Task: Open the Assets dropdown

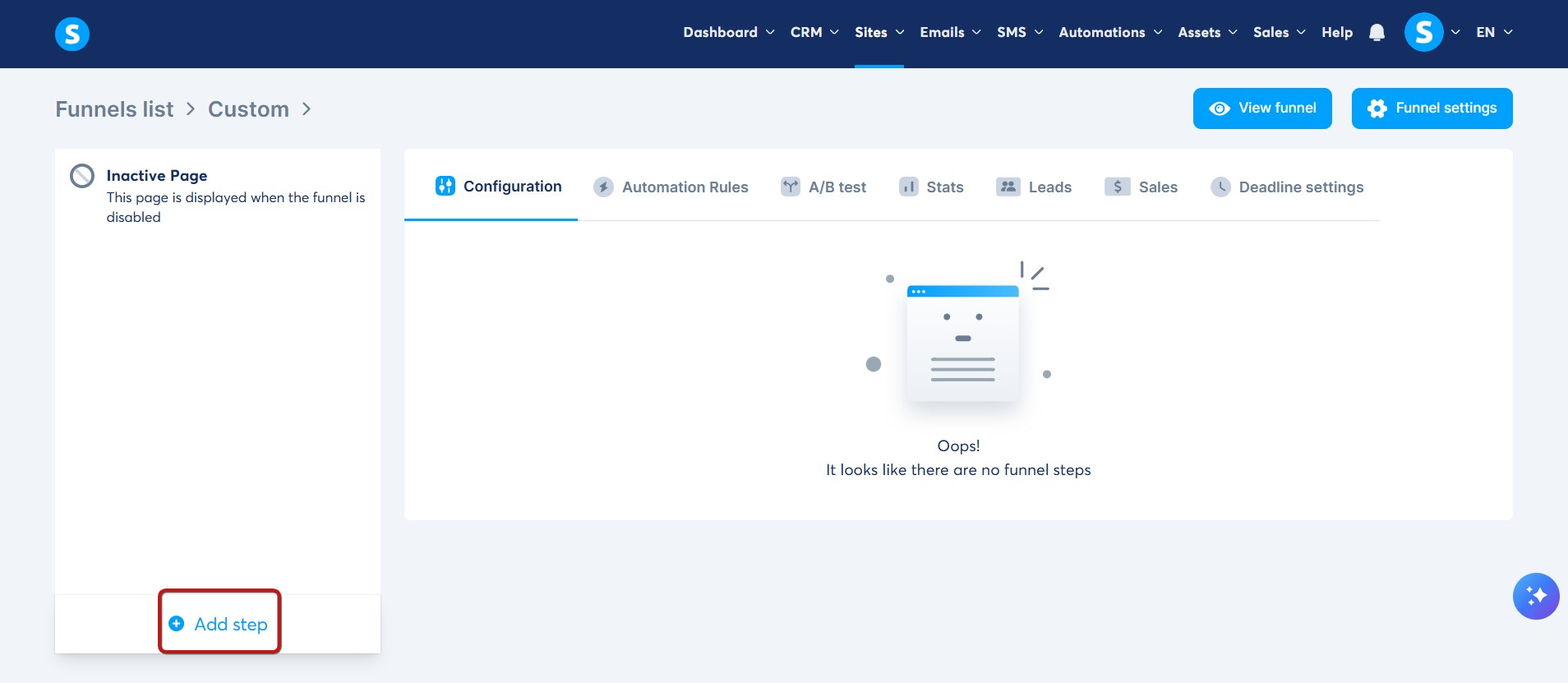Action: pyautogui.click(x=1207, y=32)
